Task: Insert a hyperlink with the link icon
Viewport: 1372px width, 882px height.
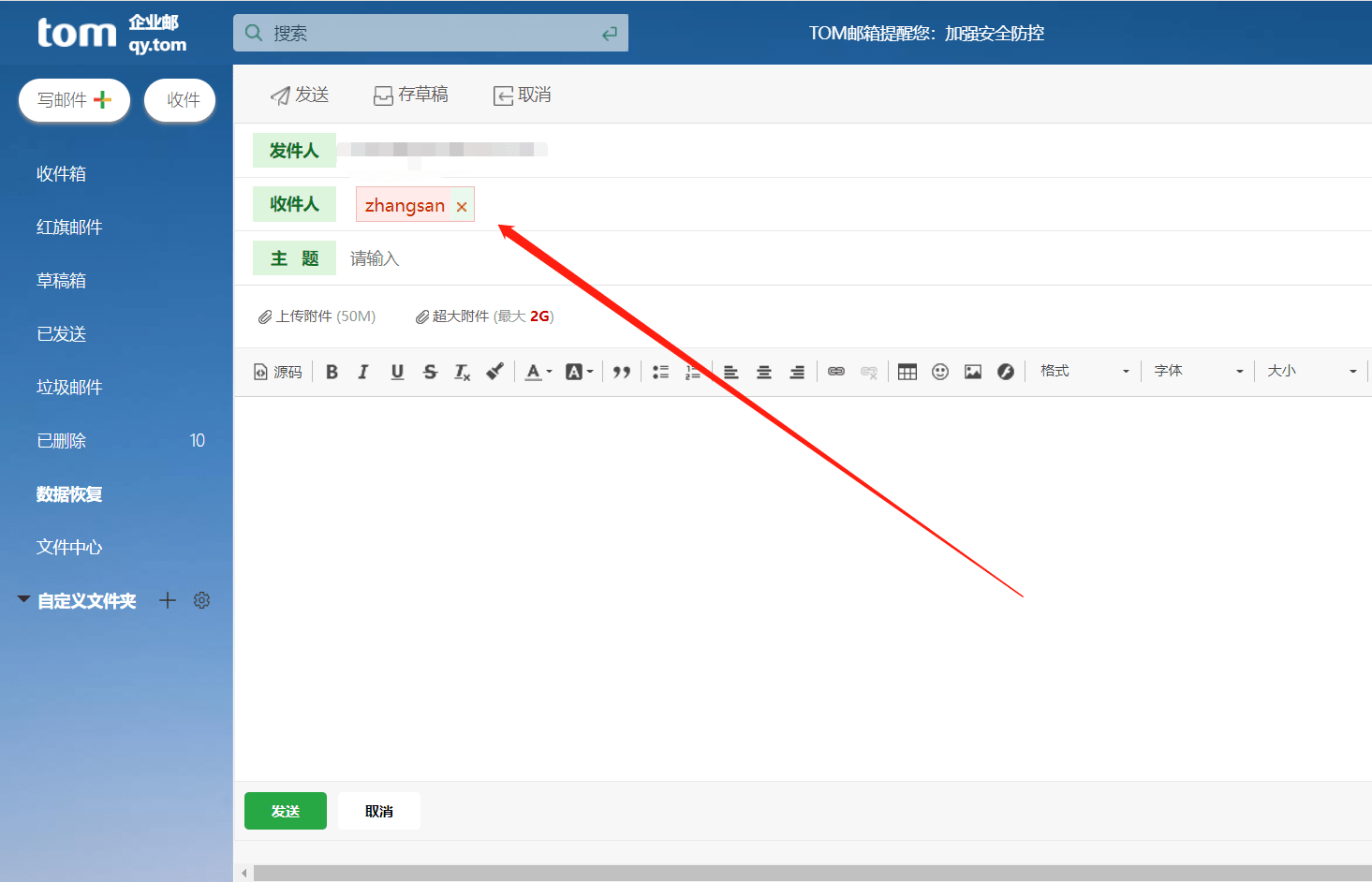Action: click(835, 371)
